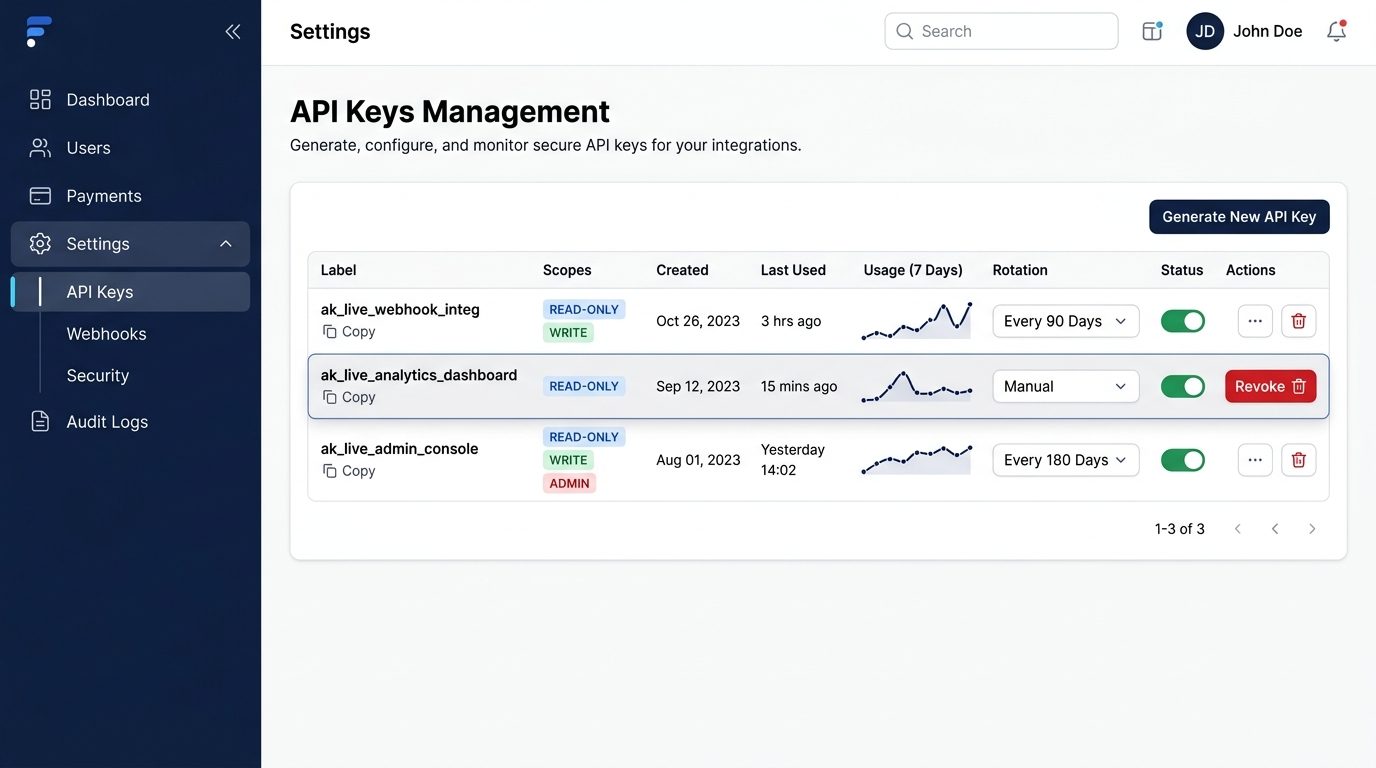Open notifications bell
1376x768 pixels.
click(x=1337, y=31)
